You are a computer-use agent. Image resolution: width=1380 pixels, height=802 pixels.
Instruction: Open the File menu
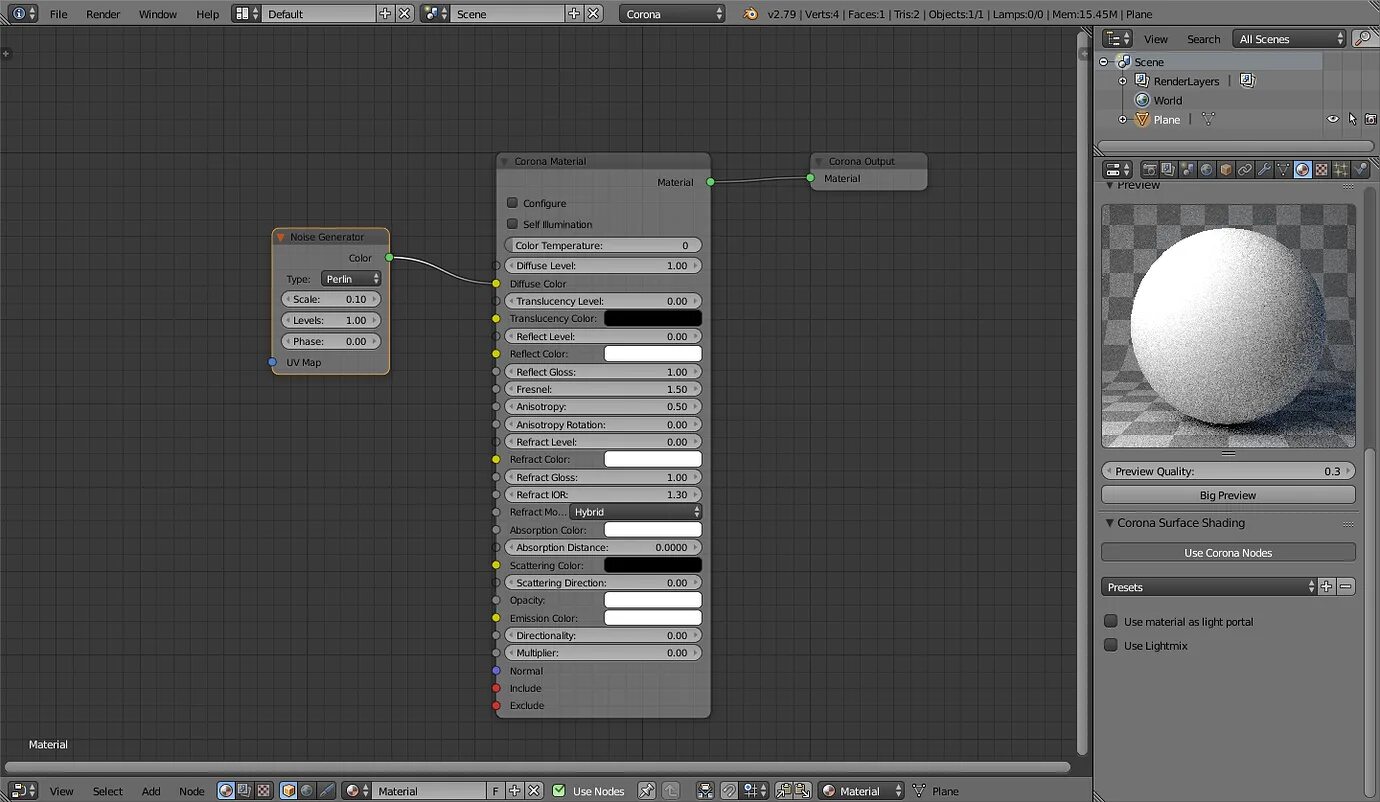(59, 14)
